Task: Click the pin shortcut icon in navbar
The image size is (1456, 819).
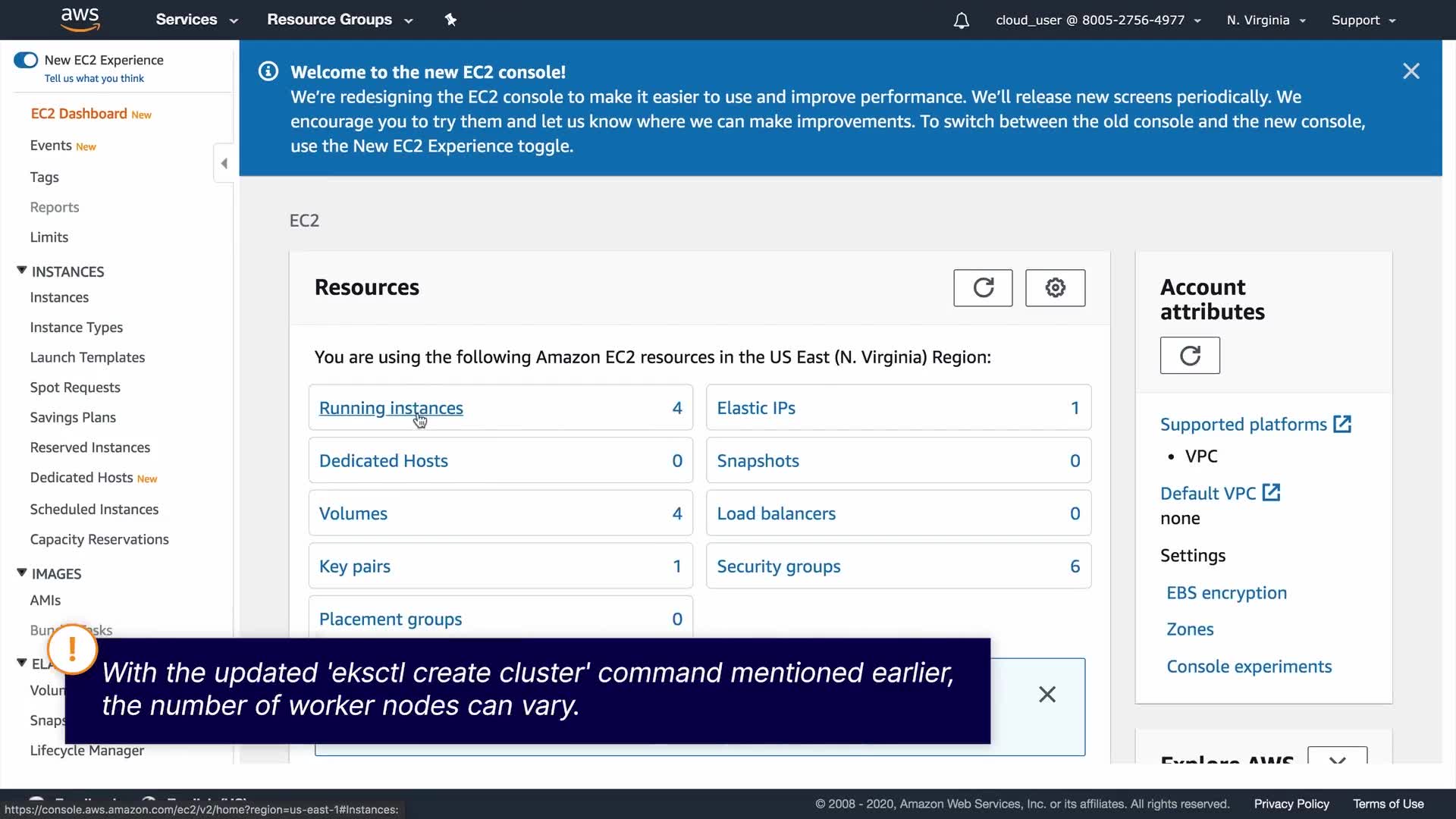Action: click(x=450, y=20)
